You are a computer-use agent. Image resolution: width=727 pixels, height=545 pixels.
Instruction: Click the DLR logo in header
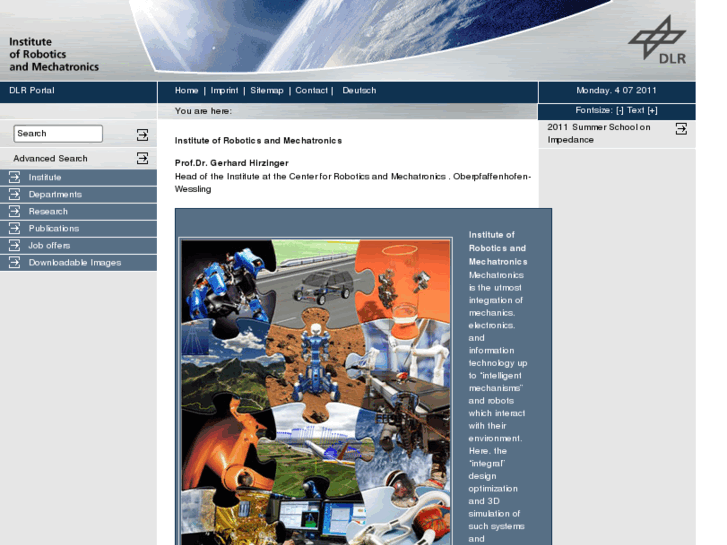[x=657, y=40]
